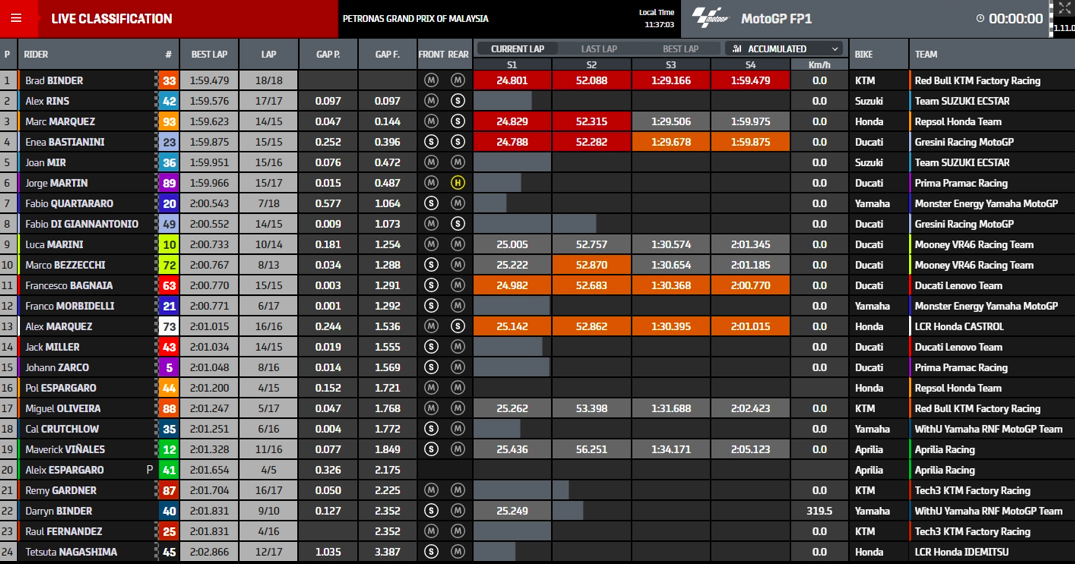The width and height of the screenshot is (1075, 564).
Task: Click Alex Rins' soft rear tyre icon
Action: tap(458, 101)
